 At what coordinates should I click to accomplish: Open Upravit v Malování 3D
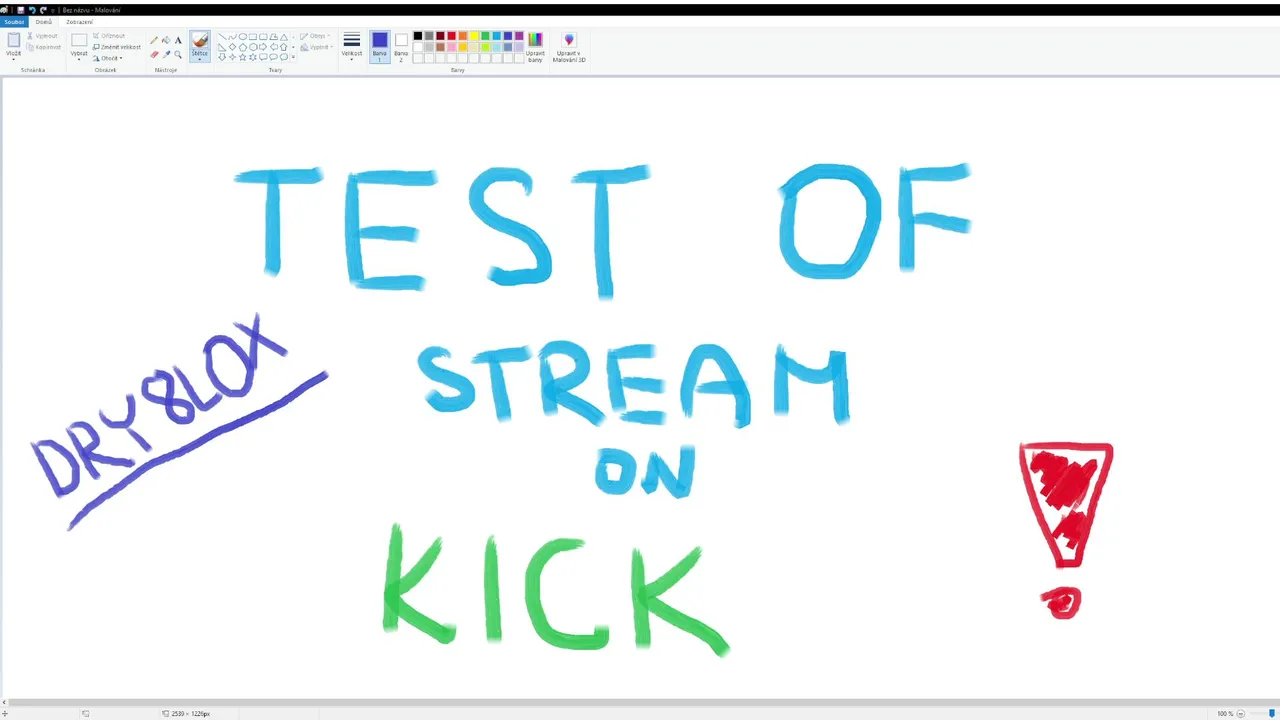coord(569,47)
